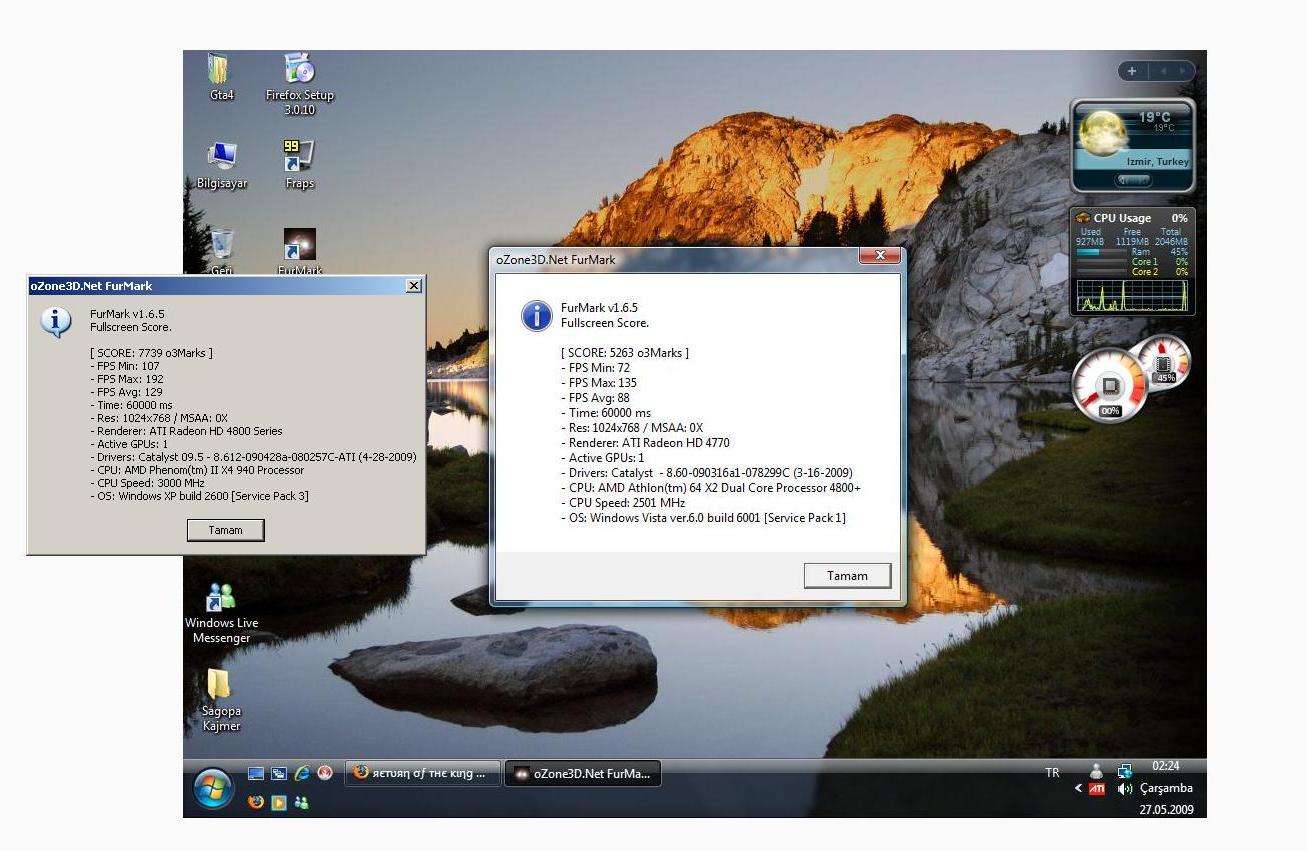The width and height of the screenshot is (1307, 851).
Task: Click the CPU history graph in gadget
Action: pos(1132,296)
